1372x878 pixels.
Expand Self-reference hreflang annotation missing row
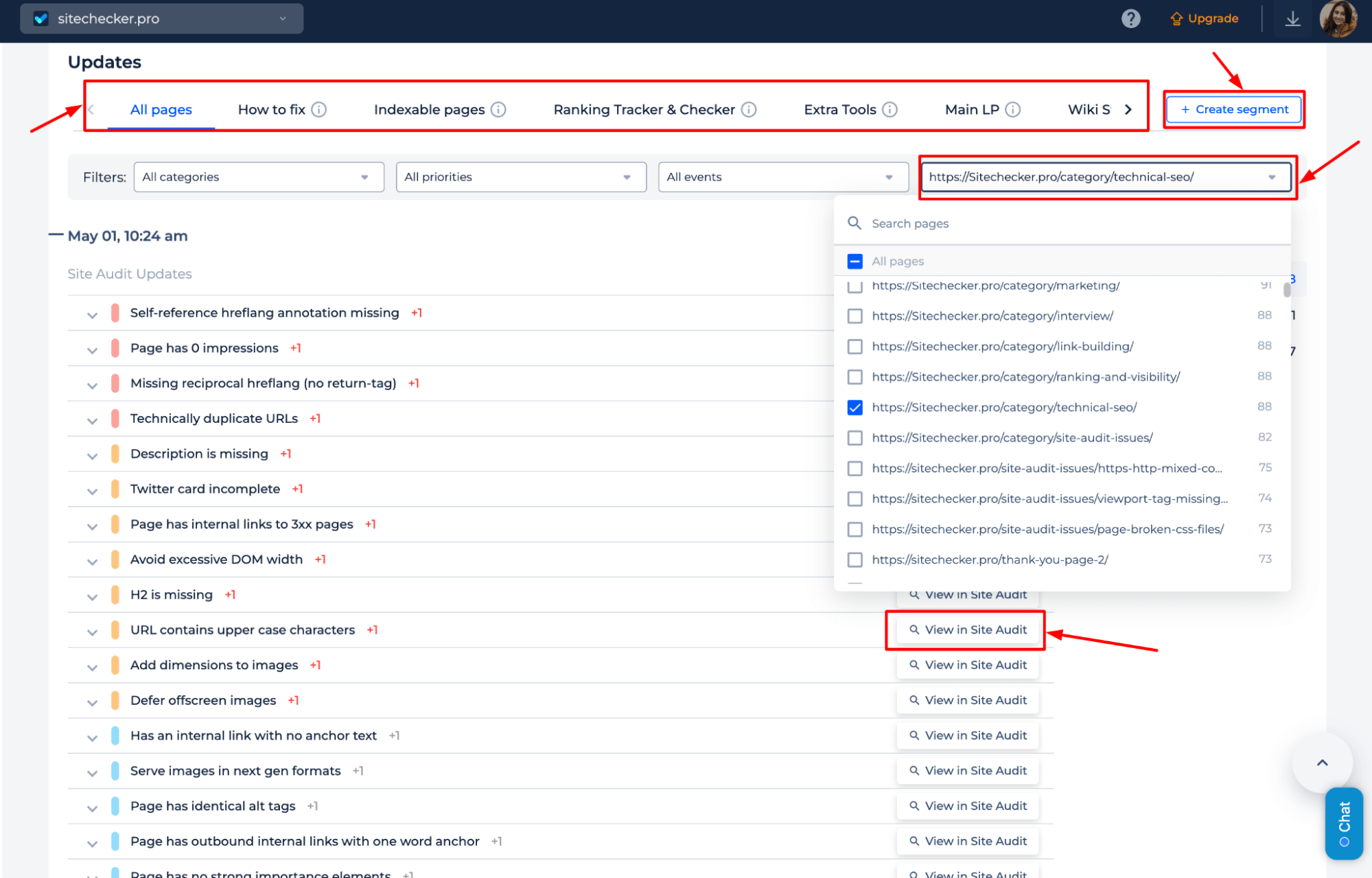coord(92,315)
